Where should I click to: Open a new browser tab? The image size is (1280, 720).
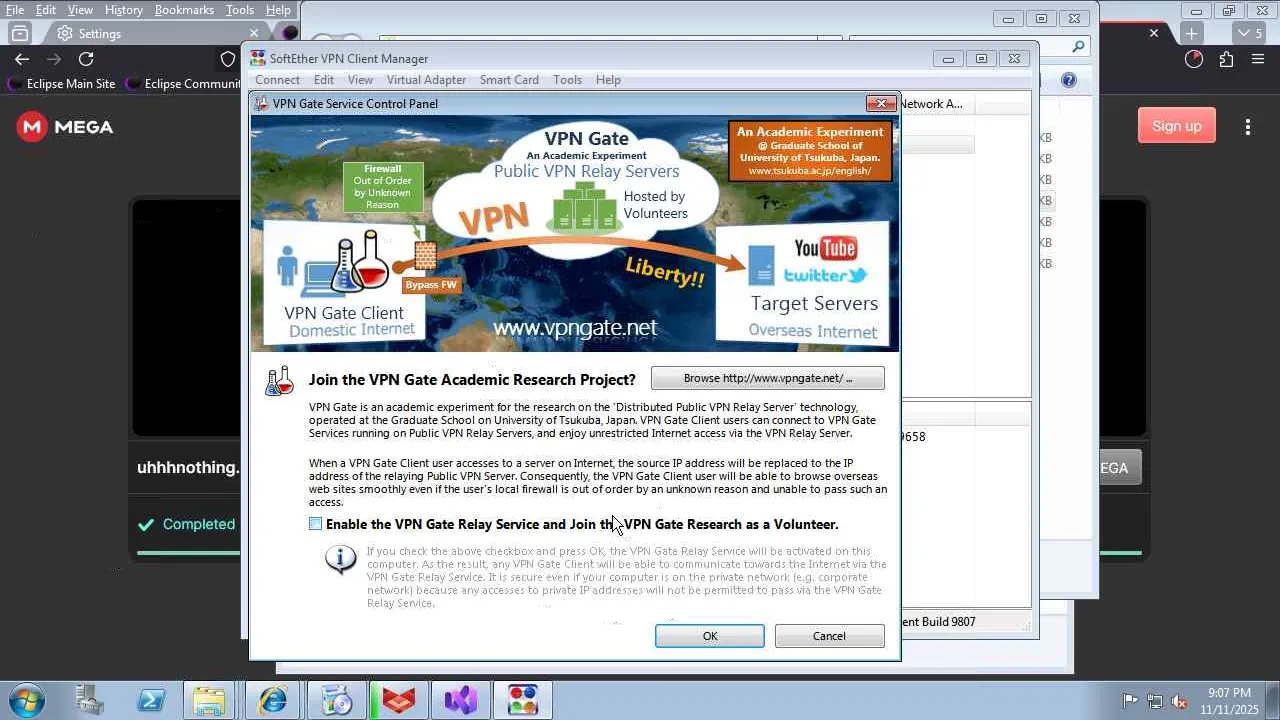(x=1191, y=33)
